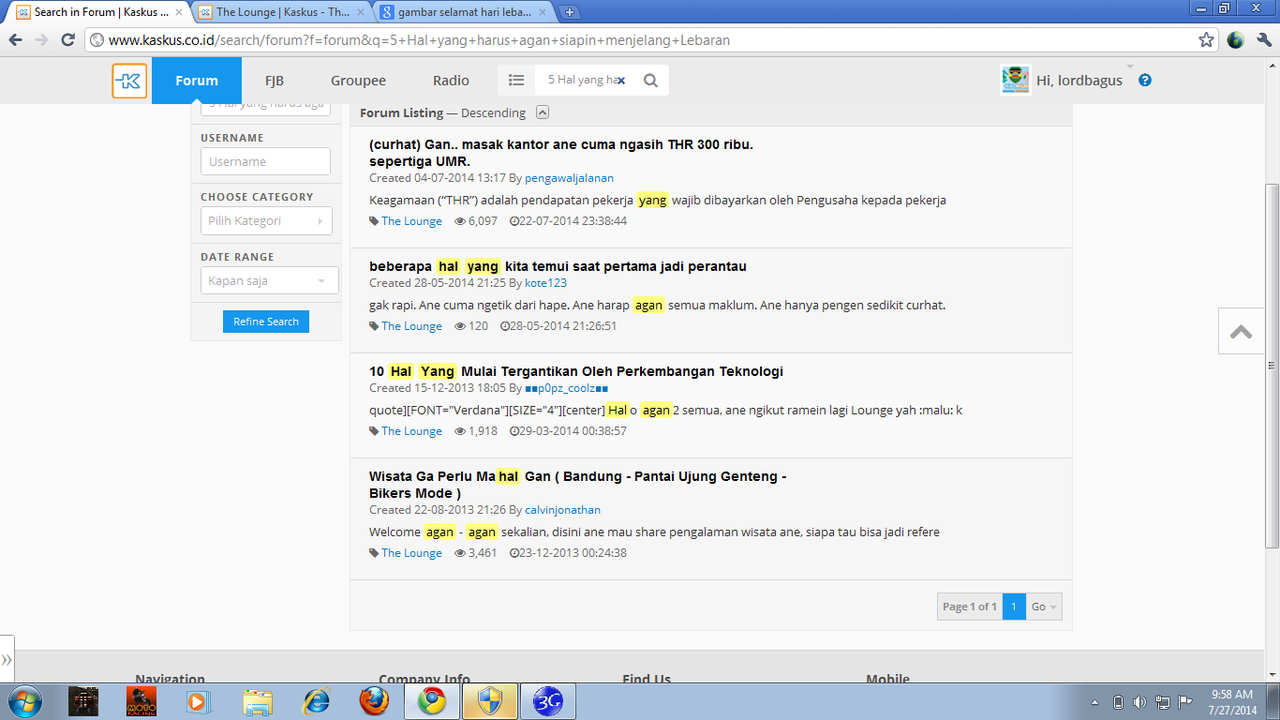Visit kote123 user profile
This screenshot has width=1280, height=720.
[x=546, y=283]
